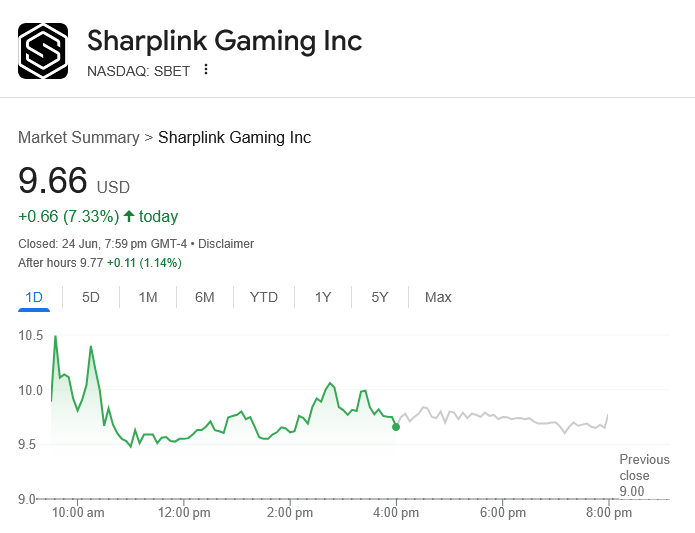Click the Previous close 9.00 label

tap(637, 475)
